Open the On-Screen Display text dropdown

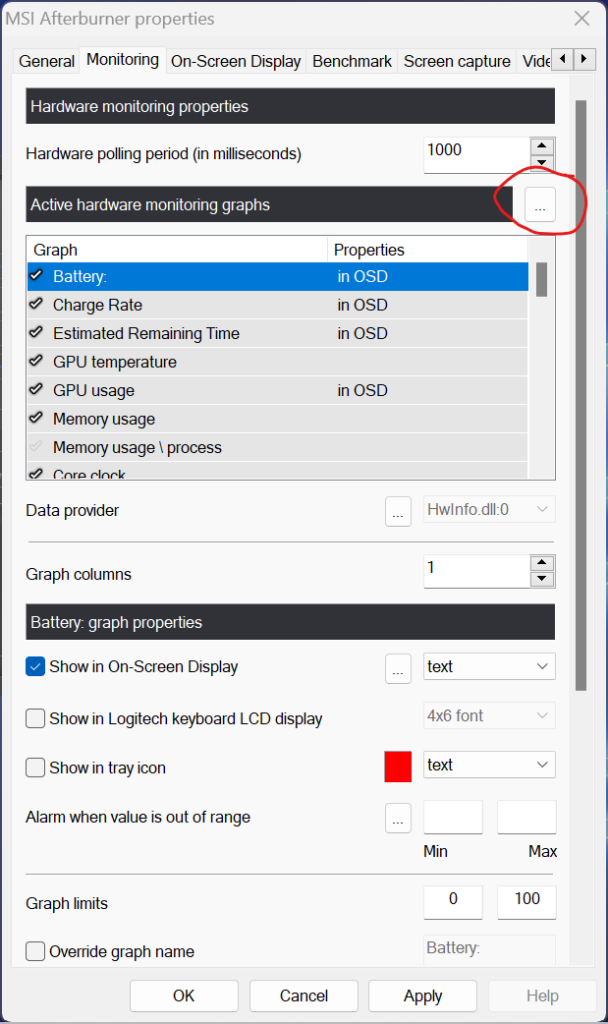[489, 667]
